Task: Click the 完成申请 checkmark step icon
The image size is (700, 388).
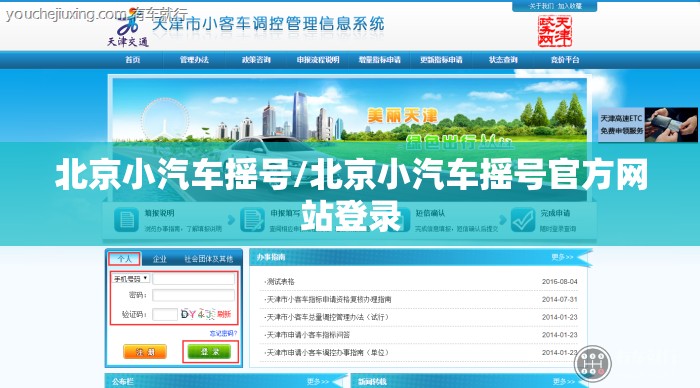Action: pyautogui.click(x=523, y=220)
